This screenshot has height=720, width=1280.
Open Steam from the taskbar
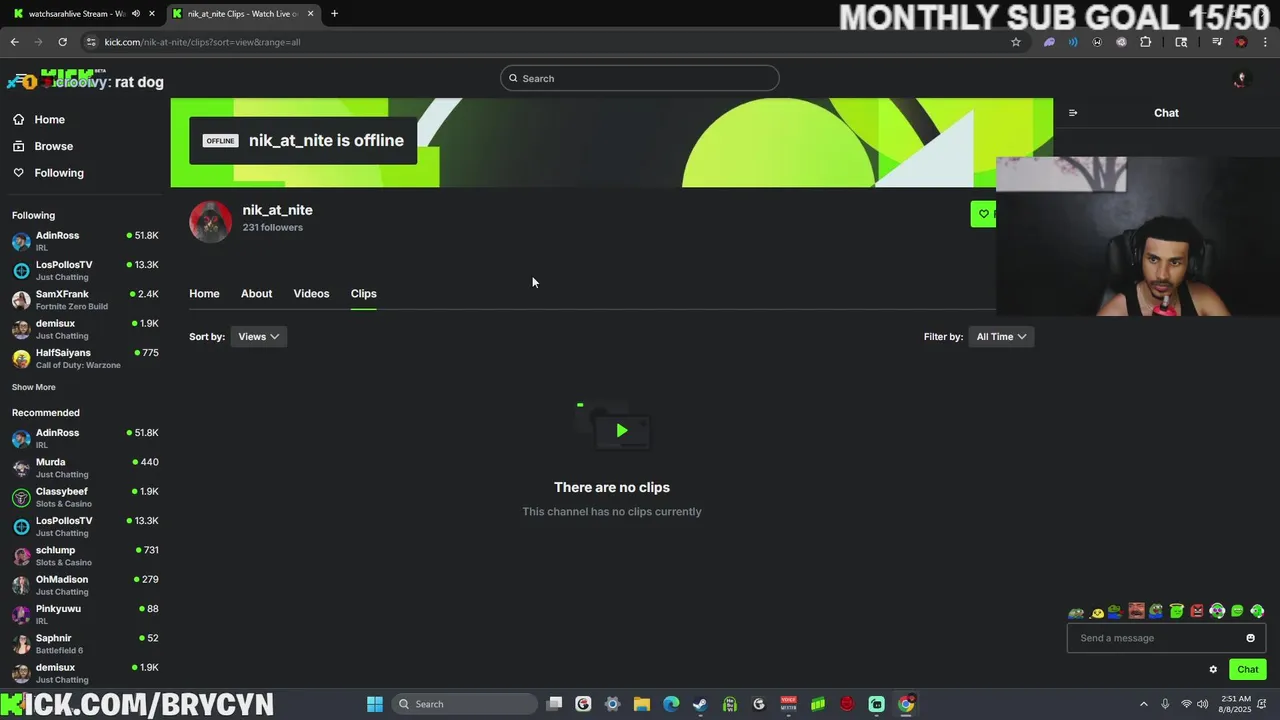tap(700, 704)
